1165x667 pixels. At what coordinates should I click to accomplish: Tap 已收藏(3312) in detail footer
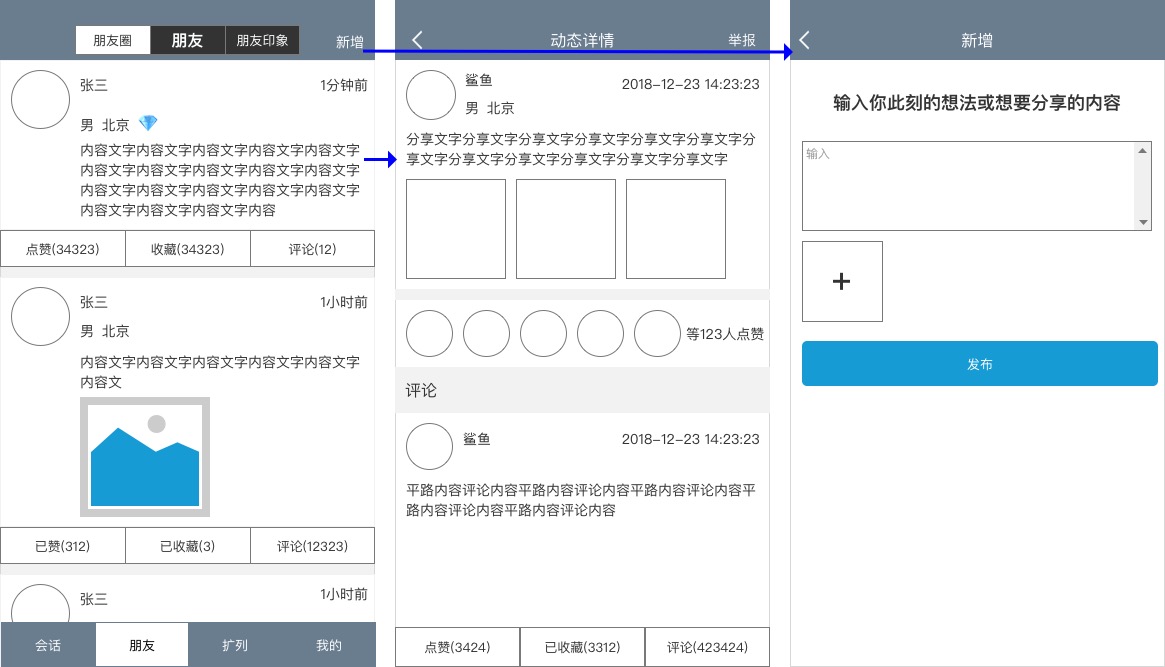(582, 647)
